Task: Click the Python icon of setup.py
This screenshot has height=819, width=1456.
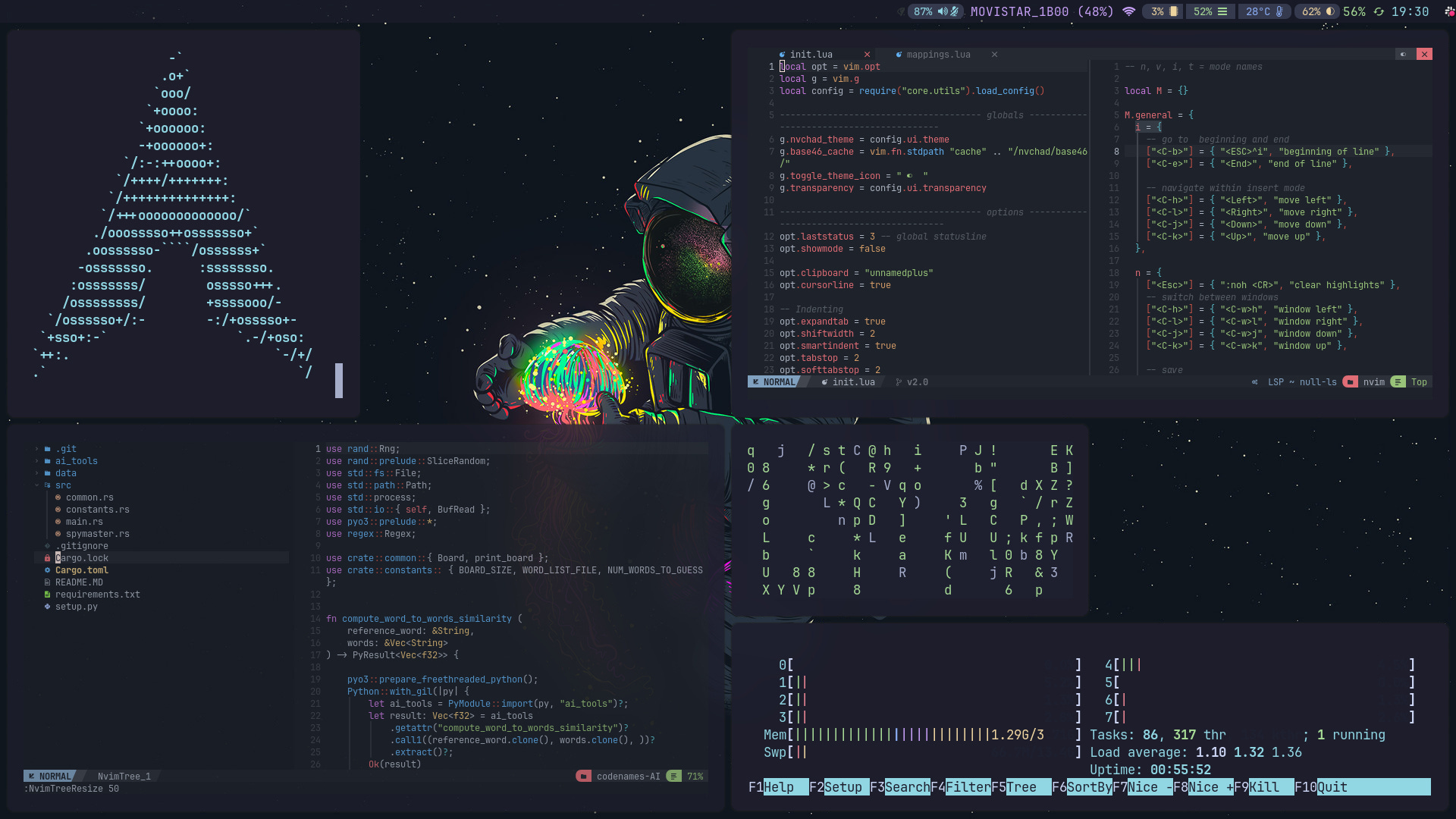Action: coord(48,607)
